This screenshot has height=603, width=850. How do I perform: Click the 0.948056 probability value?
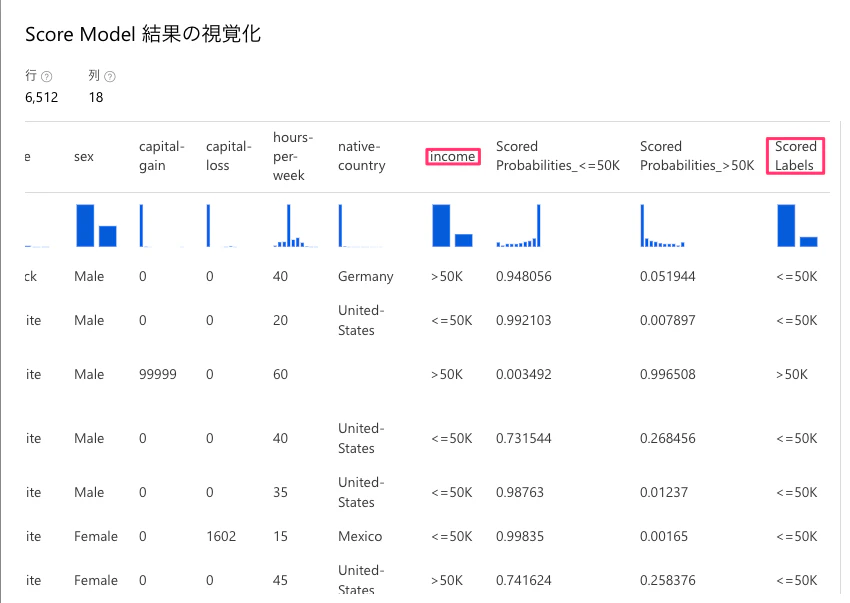tap(524, 277)
